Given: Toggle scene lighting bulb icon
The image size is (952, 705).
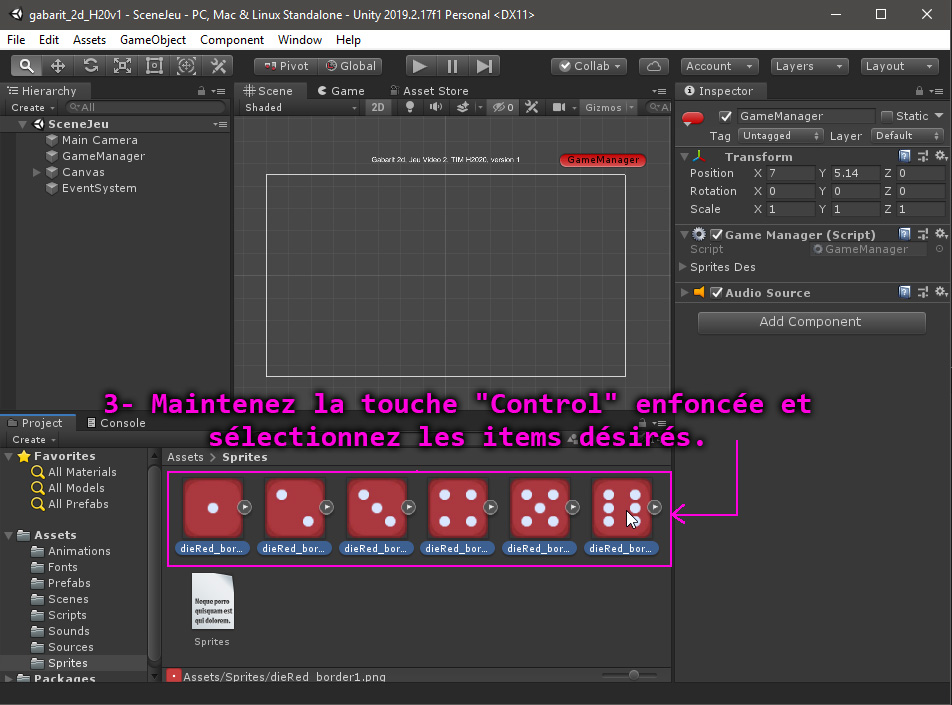Looking at the screenshot, I should (x=409, y=107).
